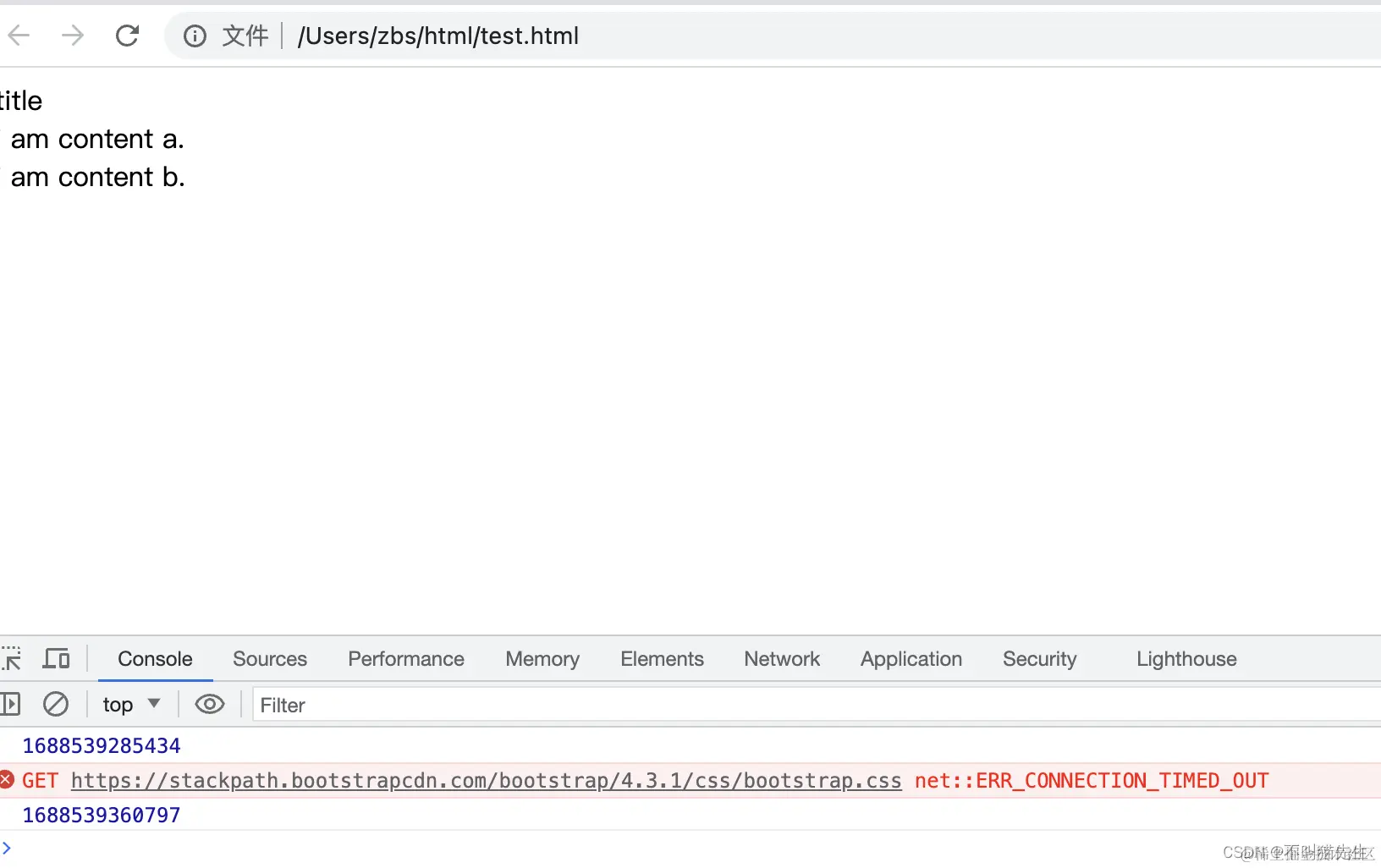Open the Sources tab
The height and width of the screenshot is (868, 1381).
pyautogui.click(x=270, y=659)
